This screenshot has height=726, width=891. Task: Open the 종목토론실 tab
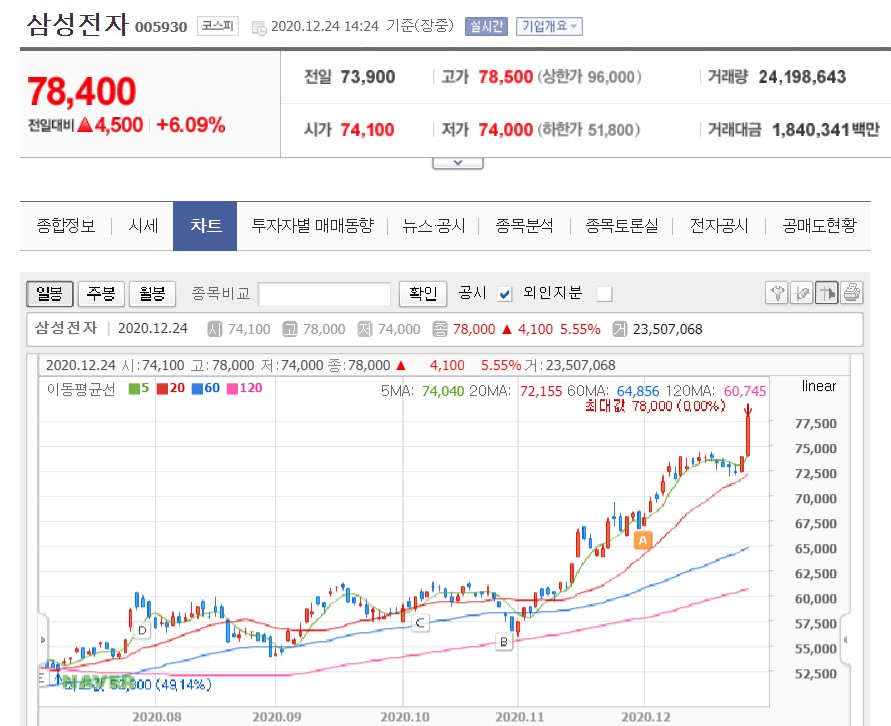[622, 226]
